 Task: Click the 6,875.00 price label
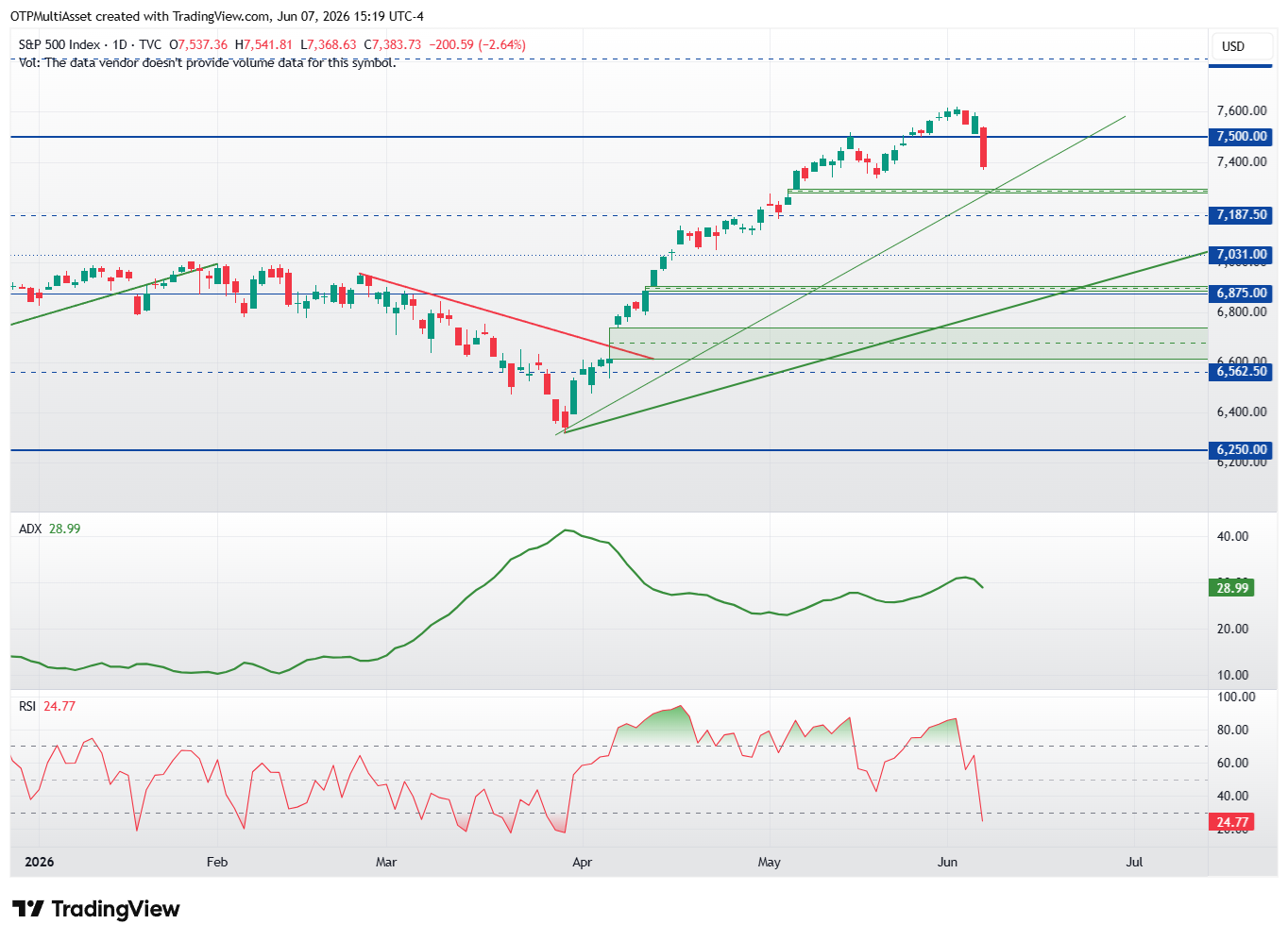point(1241,294)
